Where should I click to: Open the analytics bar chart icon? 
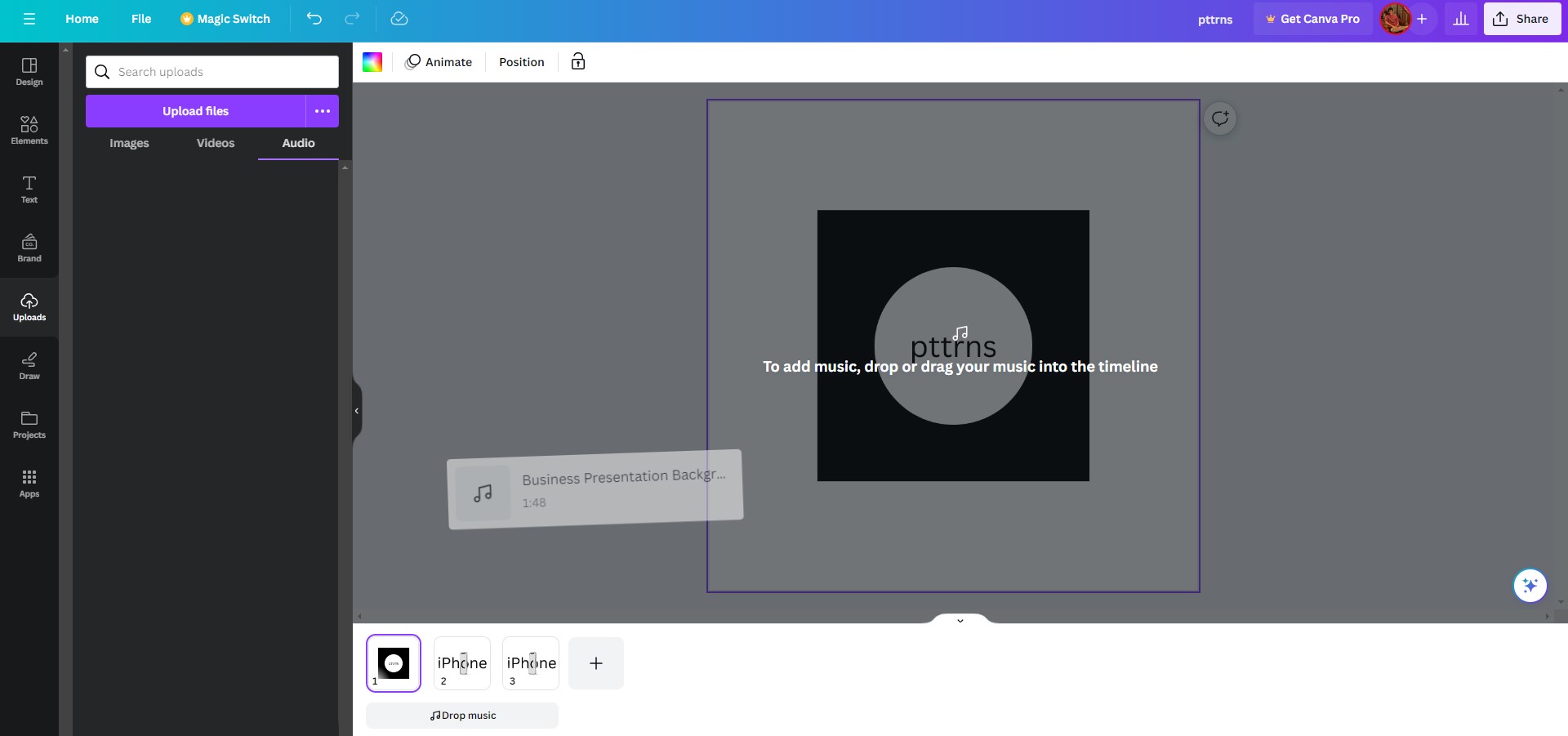click(1461, 19)
